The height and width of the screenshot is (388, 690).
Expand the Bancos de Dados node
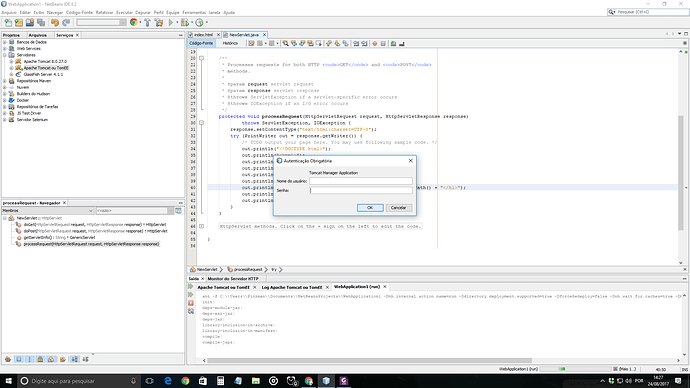click(5, 42)
